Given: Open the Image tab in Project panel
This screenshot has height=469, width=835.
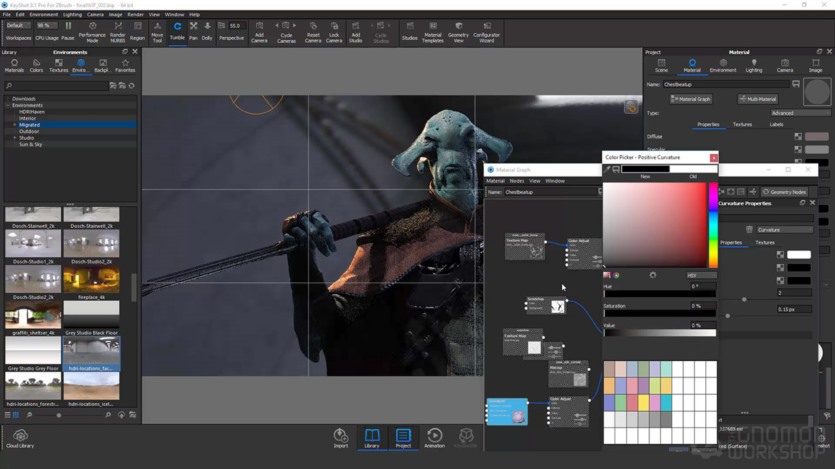Looking at the screenshot, I should (815, 65).
